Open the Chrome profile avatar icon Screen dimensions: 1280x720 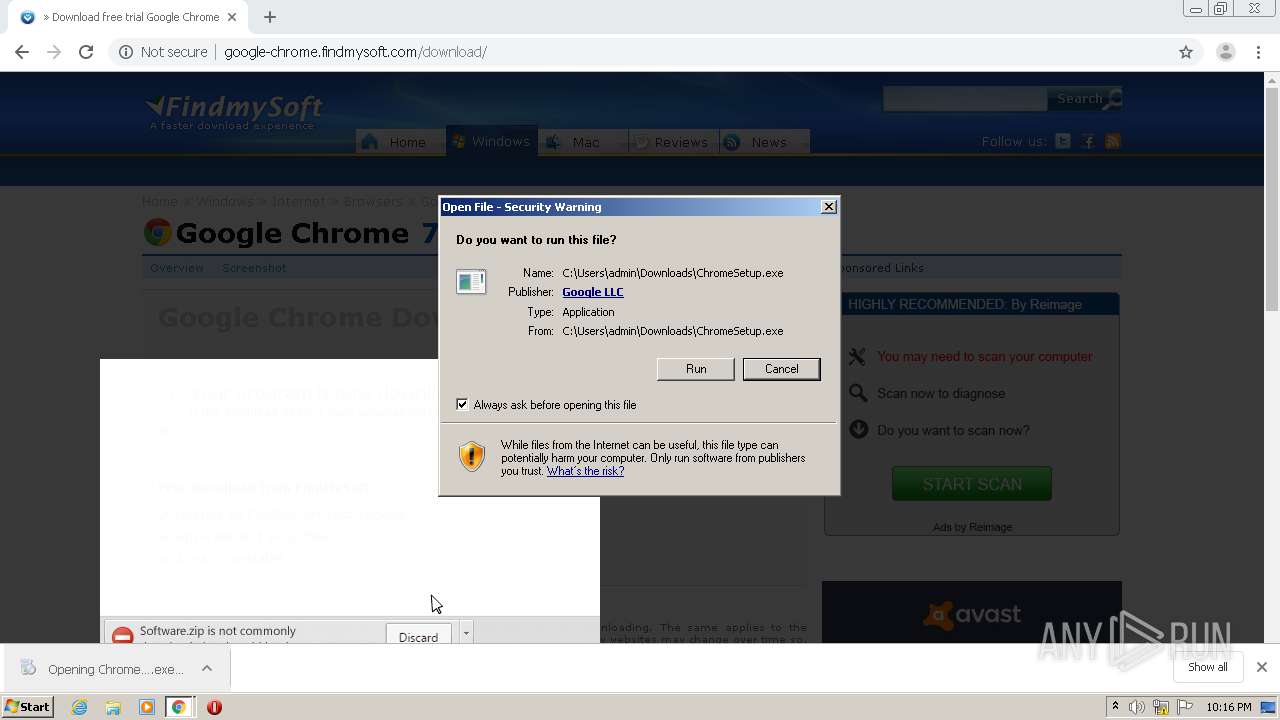click(1225, 52)
